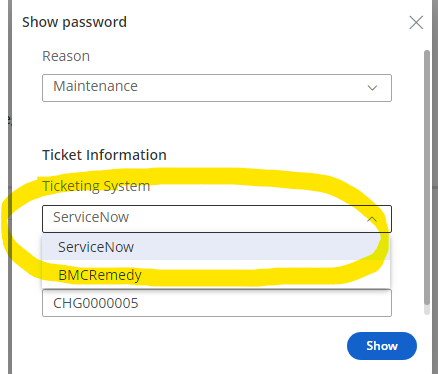Open the Reason dropdown showing Maintenance

pyautogui.click(x=217, y=88)
